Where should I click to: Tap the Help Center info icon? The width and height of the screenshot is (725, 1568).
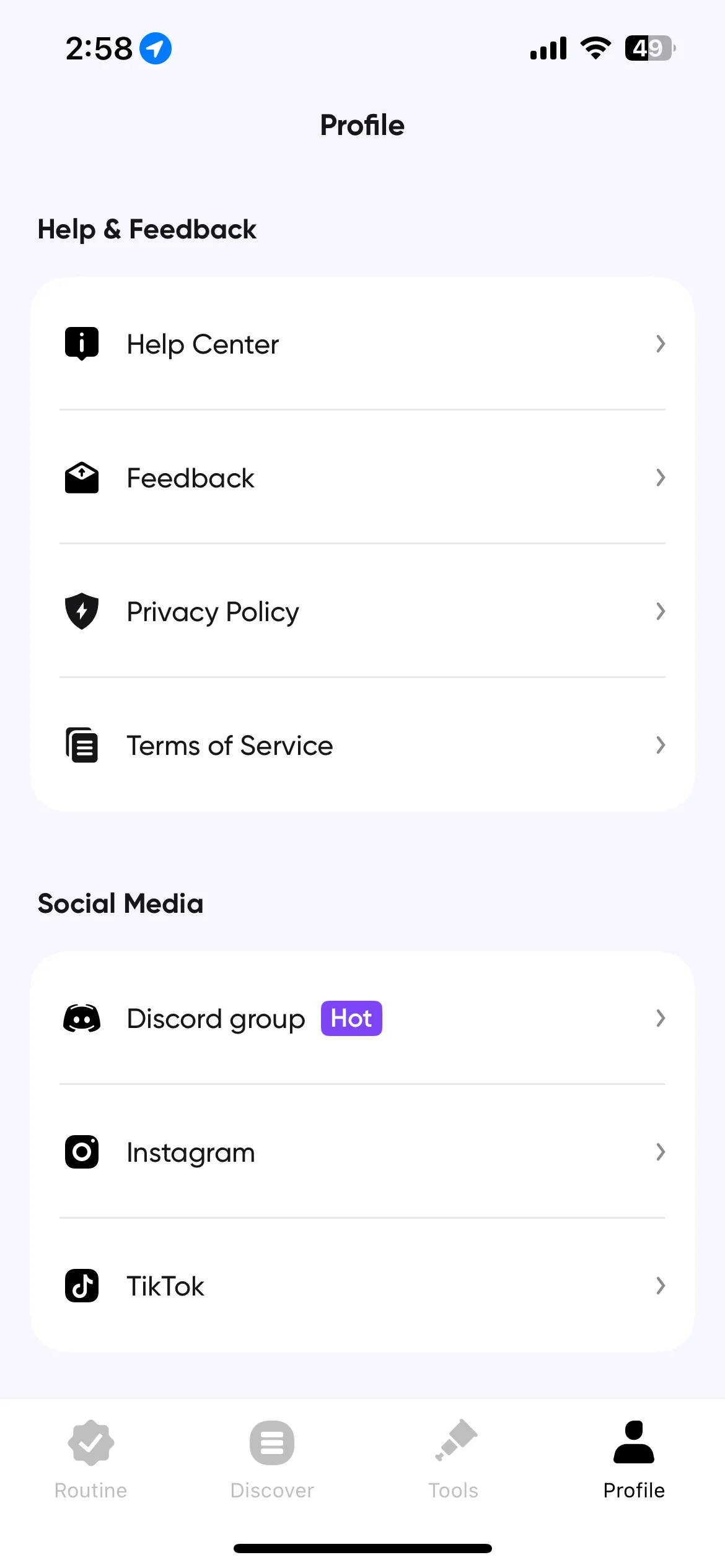pyautogui.click(x=82, y=344)
